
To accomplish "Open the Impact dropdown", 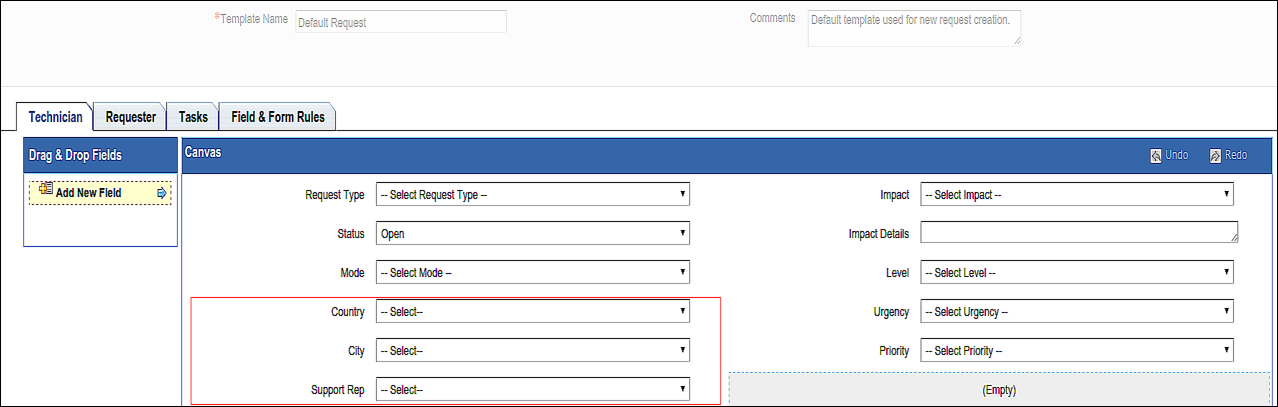I will [x=1077, y=194].
